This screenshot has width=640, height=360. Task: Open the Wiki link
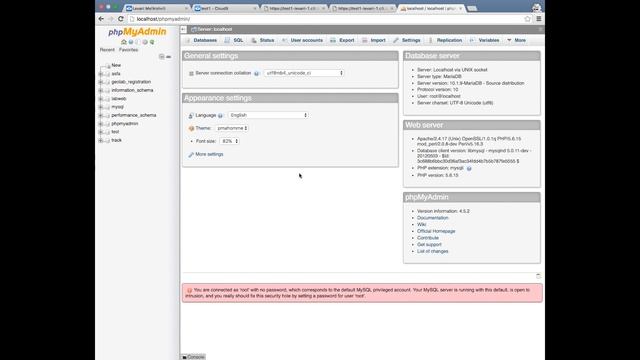pos(421,224)
